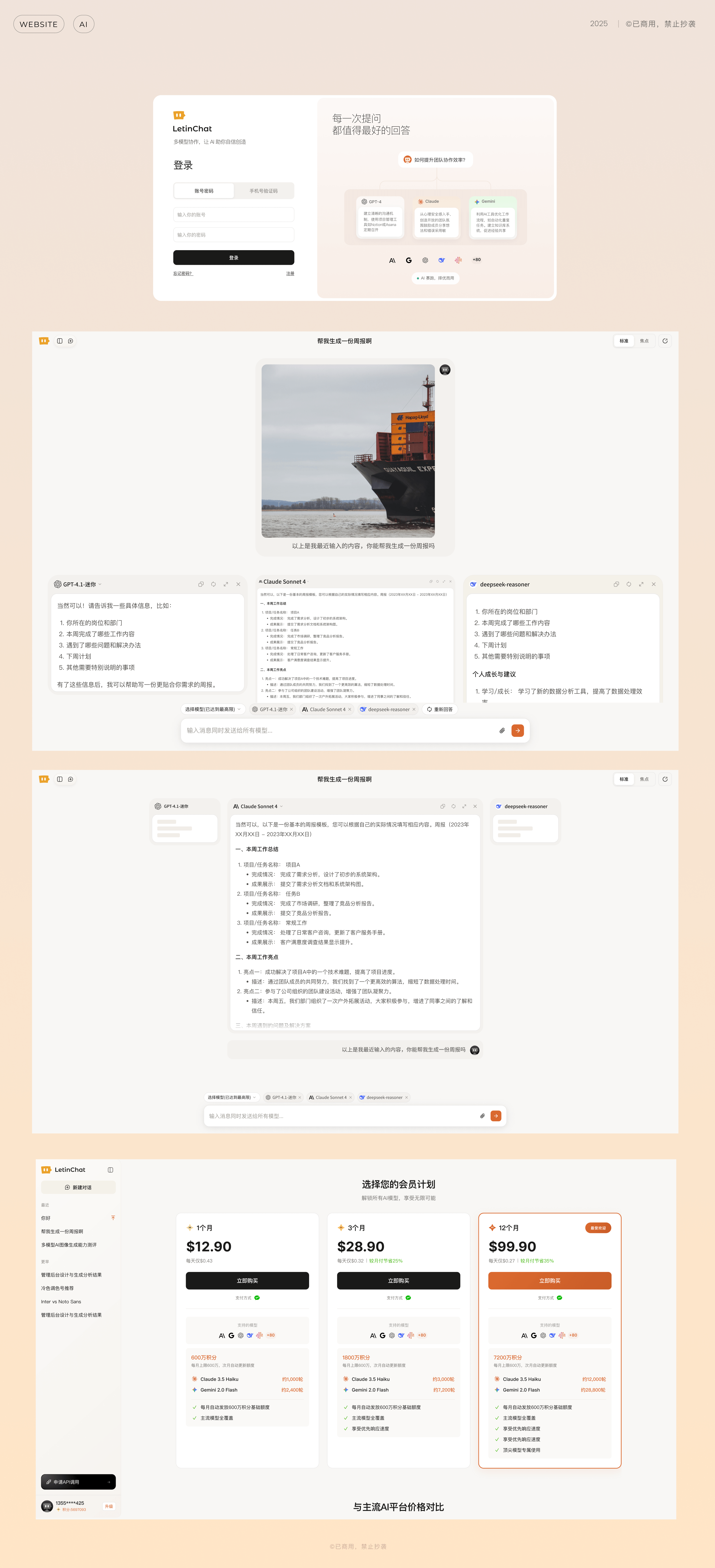Click 申请API调用 button in sidebar
This screenshot has width=715, height=1568.
pyautogui.click(x=78, y=1482)
